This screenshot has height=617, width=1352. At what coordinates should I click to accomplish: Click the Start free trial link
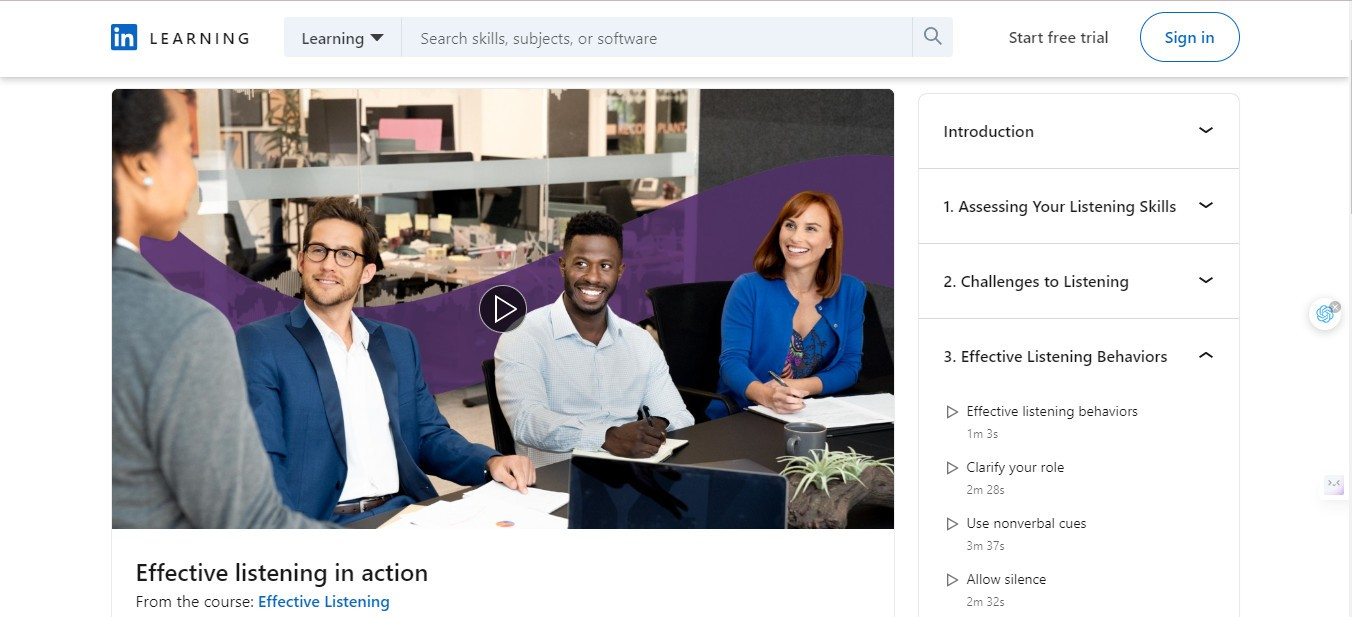tap(1058, 38)
